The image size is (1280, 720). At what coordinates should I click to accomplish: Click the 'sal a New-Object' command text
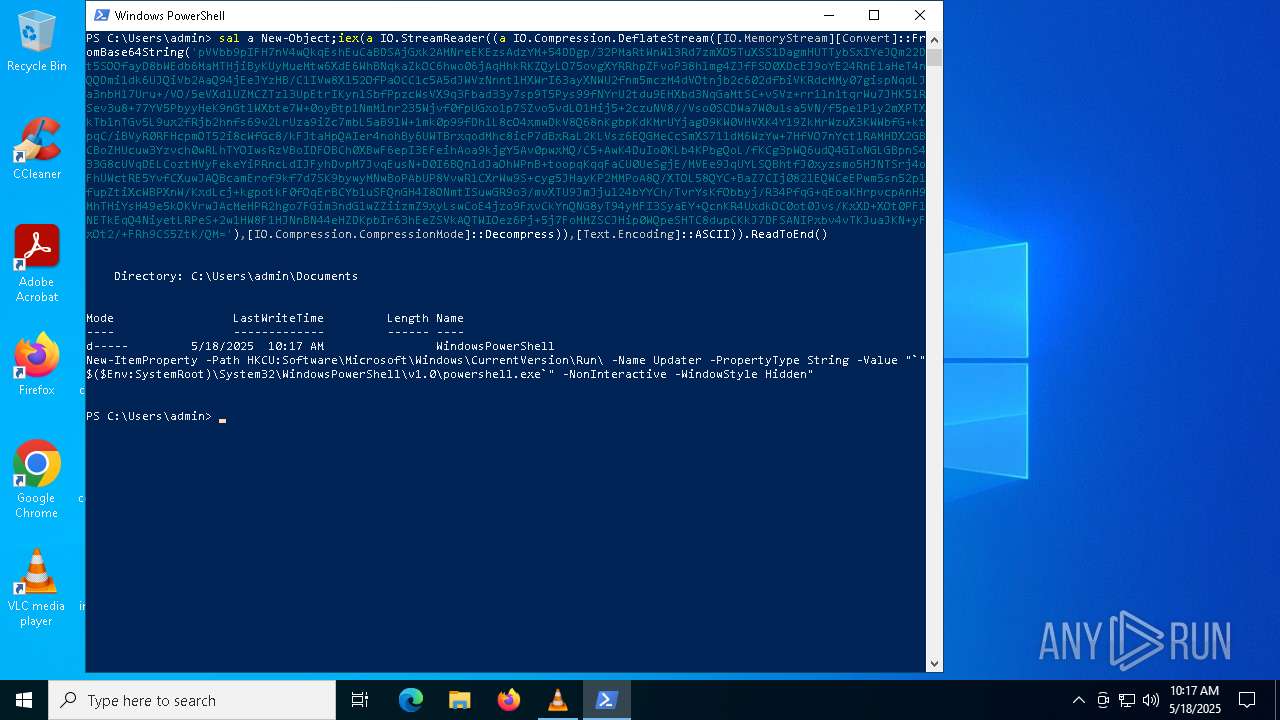pyautogui.click(x=275, y=38)
